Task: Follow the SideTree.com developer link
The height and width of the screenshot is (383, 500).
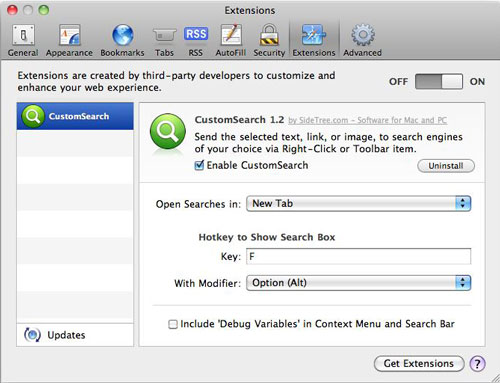Action: [367, 120]
